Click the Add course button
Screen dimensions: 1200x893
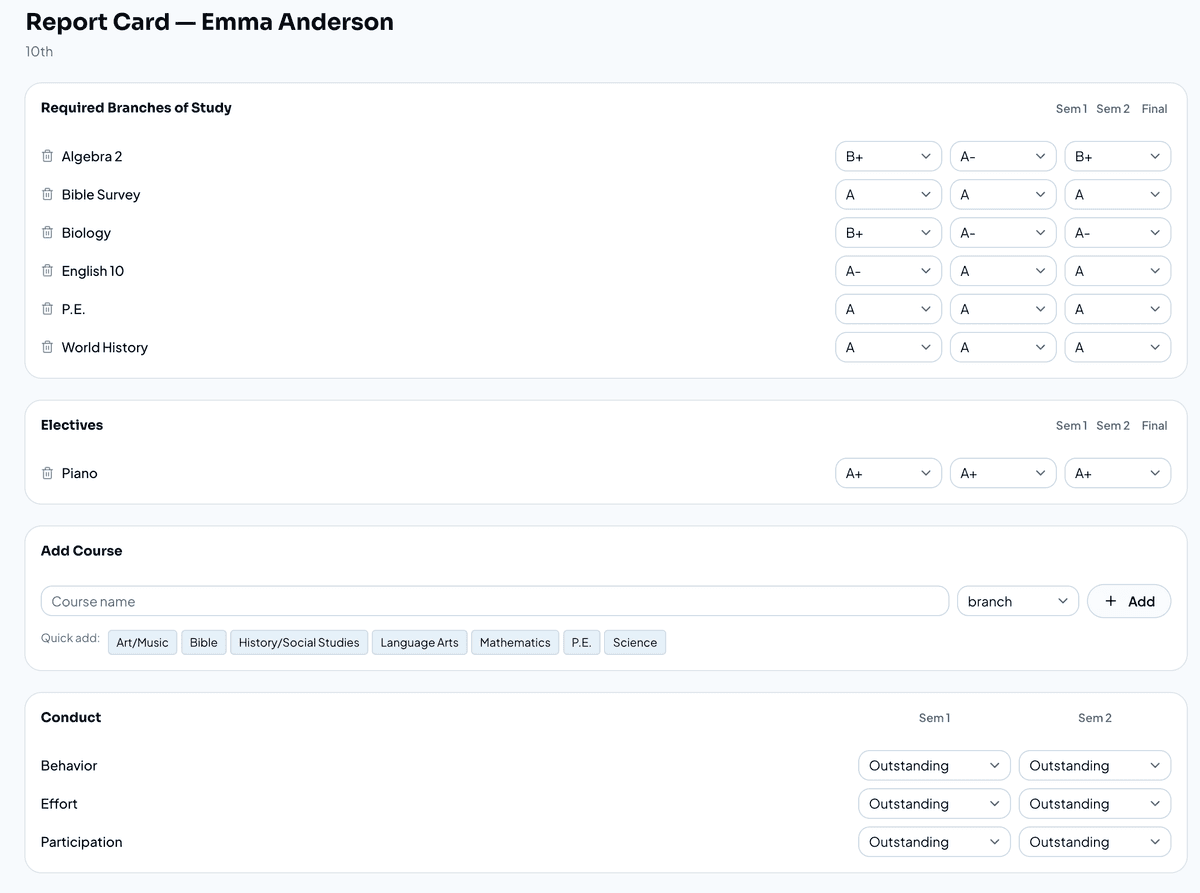[1128, 601]
